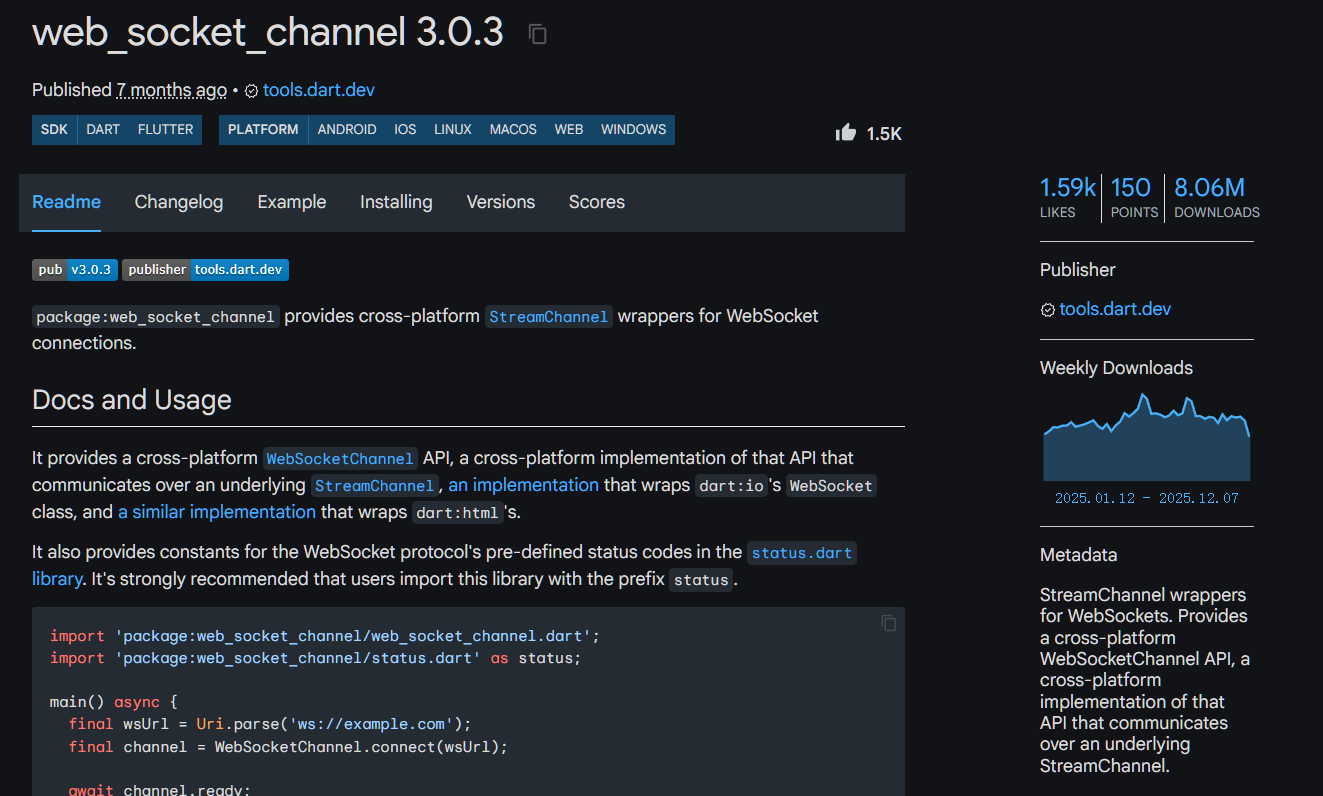This screenshot has height=796, width=1323.
Task: Click the publisher tools.dart.dev badge
Action: [x=205, y=269]
